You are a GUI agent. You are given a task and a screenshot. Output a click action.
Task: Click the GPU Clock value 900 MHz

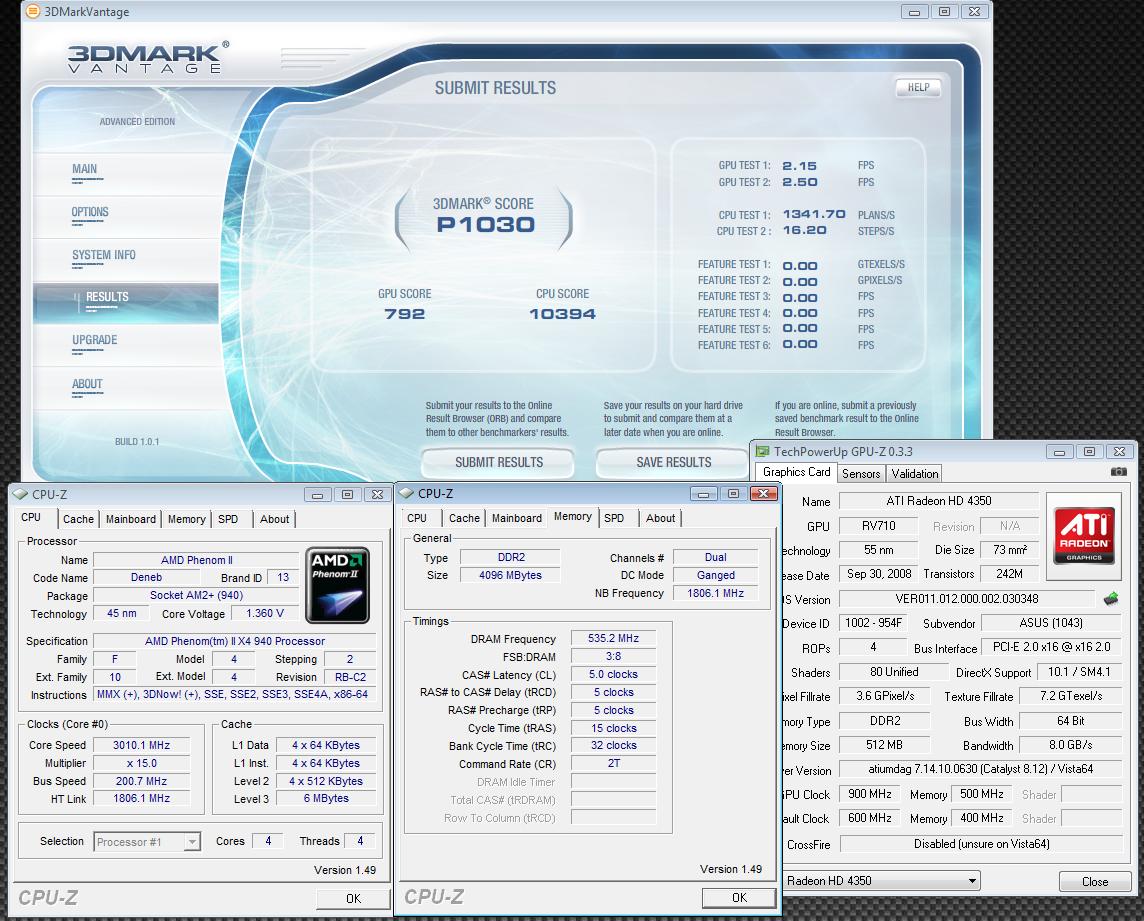click(x=870, y=794)
